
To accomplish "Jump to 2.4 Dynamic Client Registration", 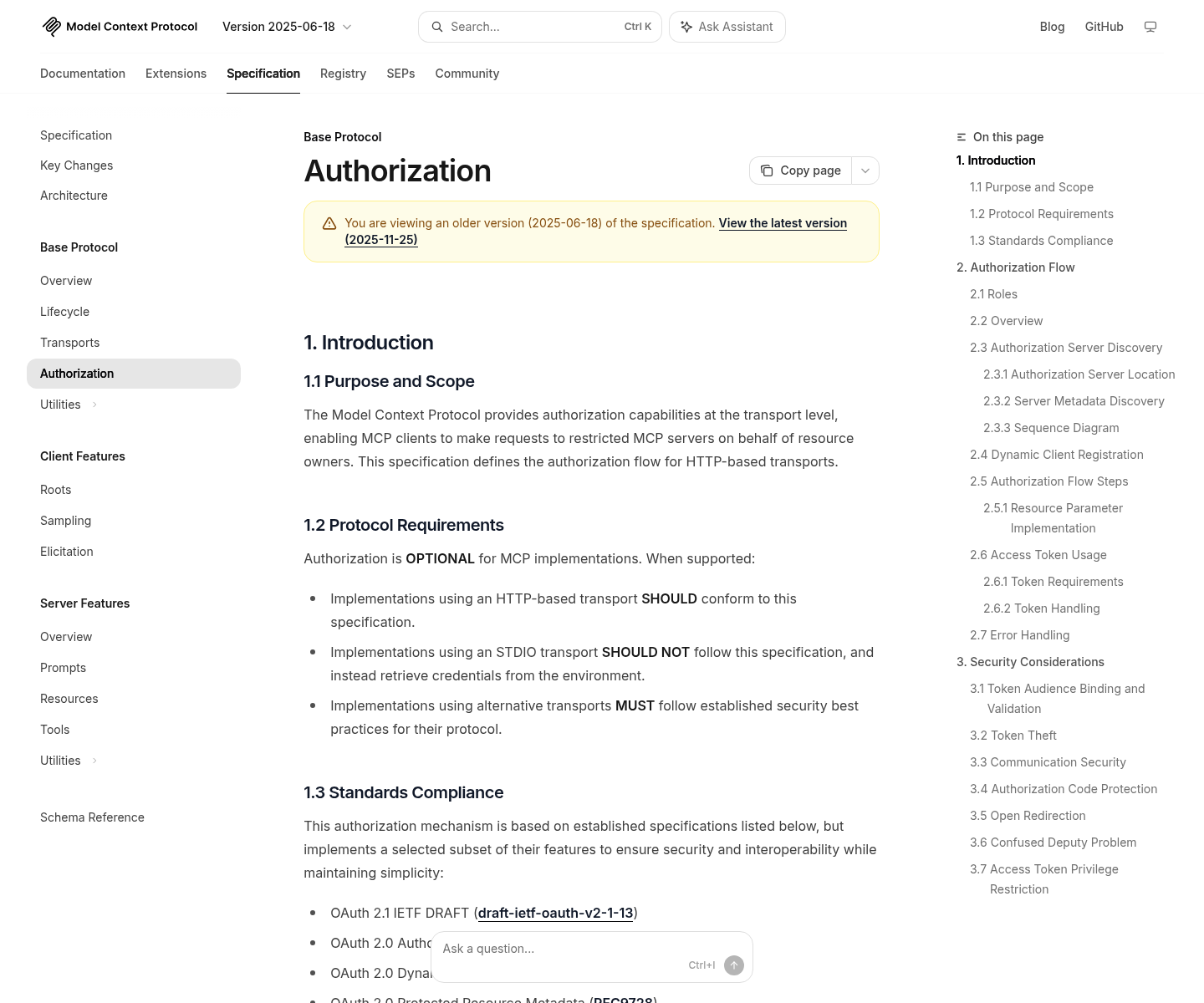I will [1056, 455].
